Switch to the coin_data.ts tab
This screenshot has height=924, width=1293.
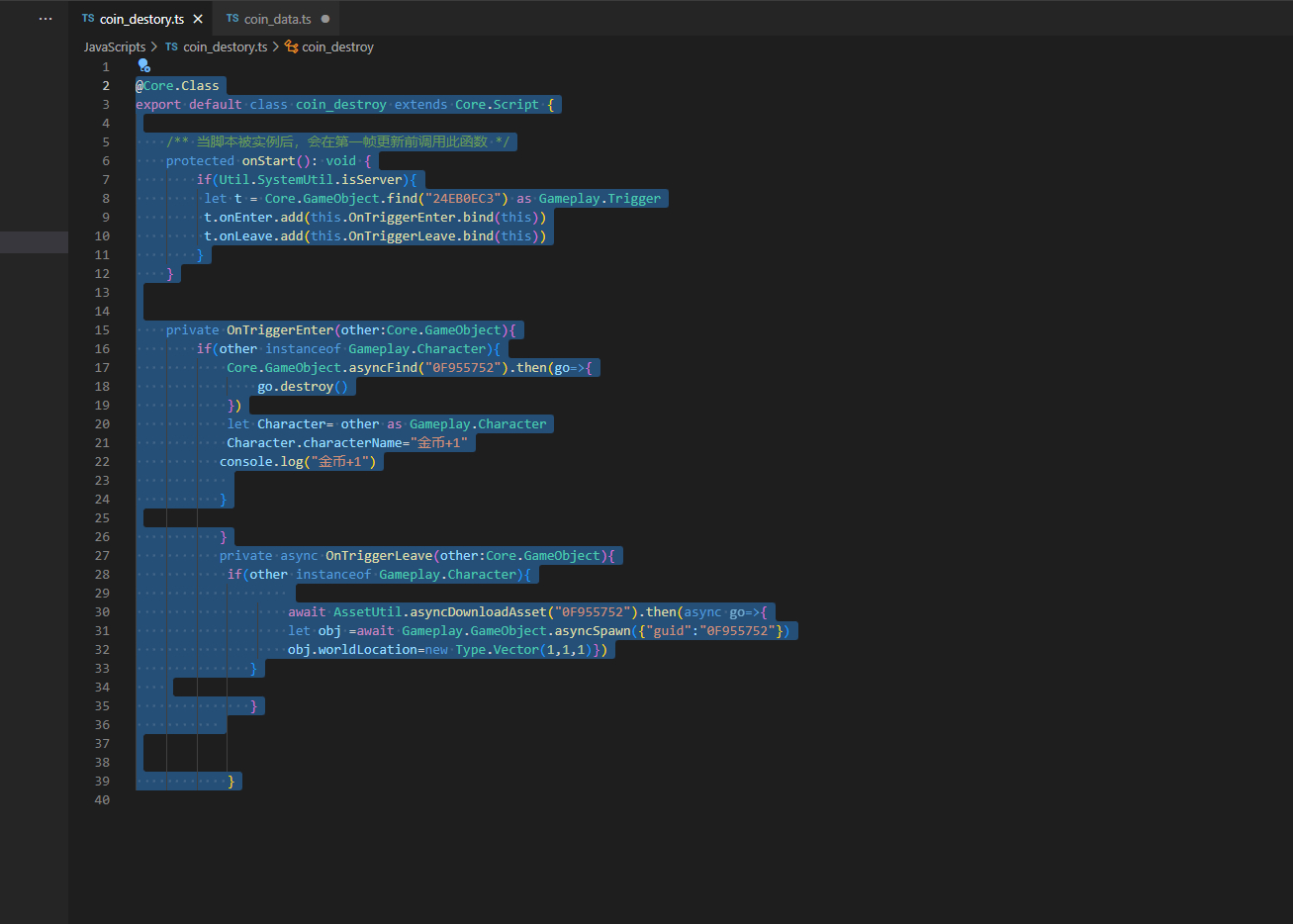[277, 19]
